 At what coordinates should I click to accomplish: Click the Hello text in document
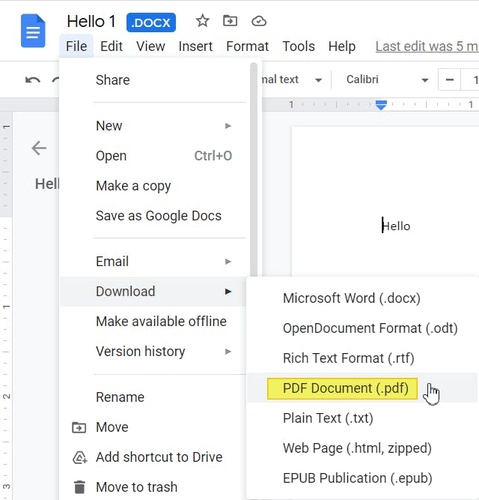(396, 226)
